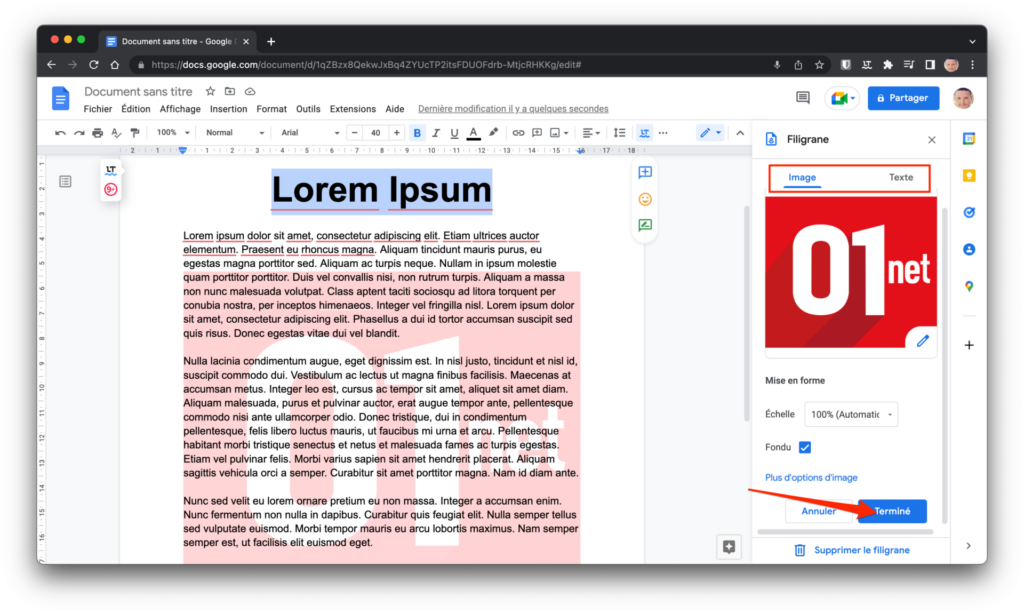Move document using folder icon

pos(230,91)
